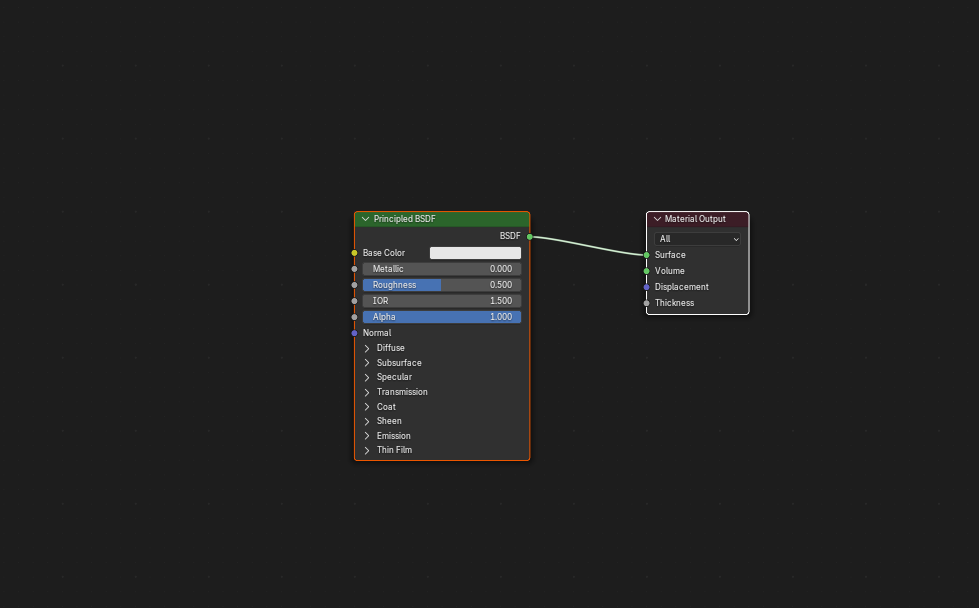Expand the Thin Film panel
Screen dimensions: 979x608
367,450
